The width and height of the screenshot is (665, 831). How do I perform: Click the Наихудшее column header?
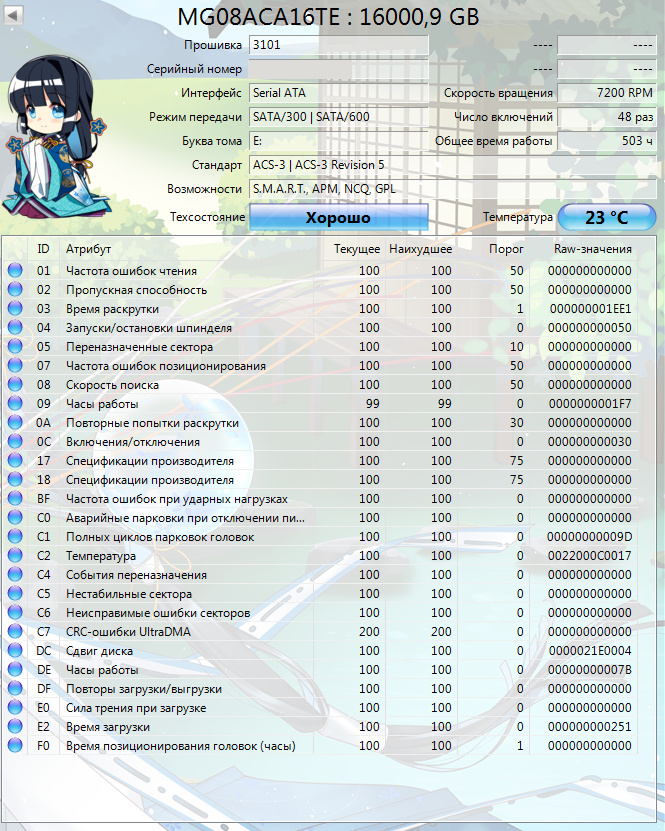421,249
